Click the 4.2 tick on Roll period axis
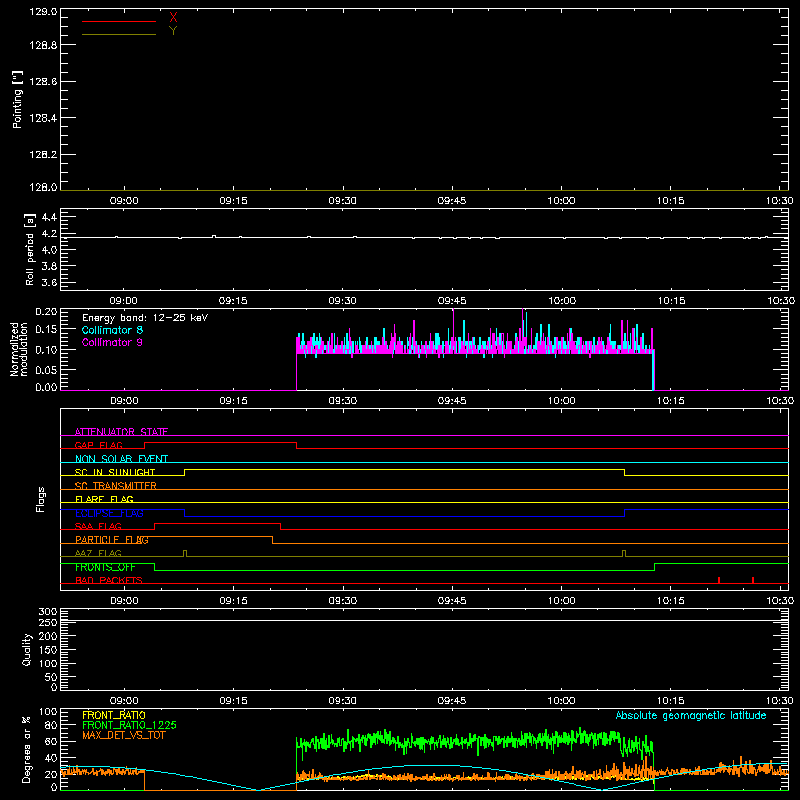The image size is (800, 800). [x=49, y=234]
